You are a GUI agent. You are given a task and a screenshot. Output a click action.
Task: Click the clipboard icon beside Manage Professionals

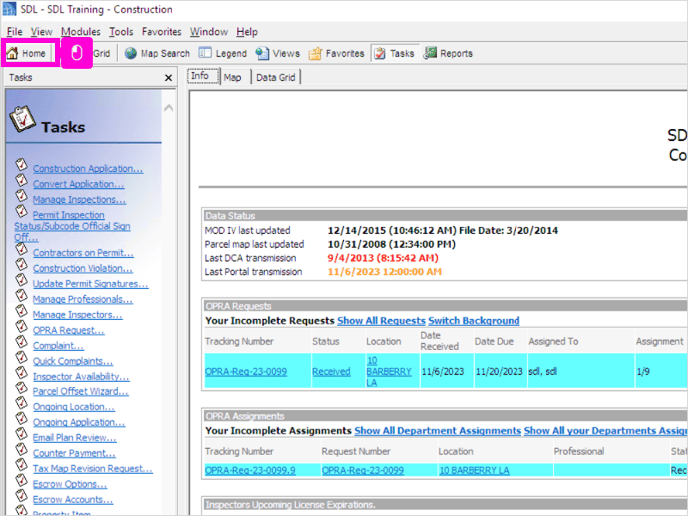tap(22, 295)
